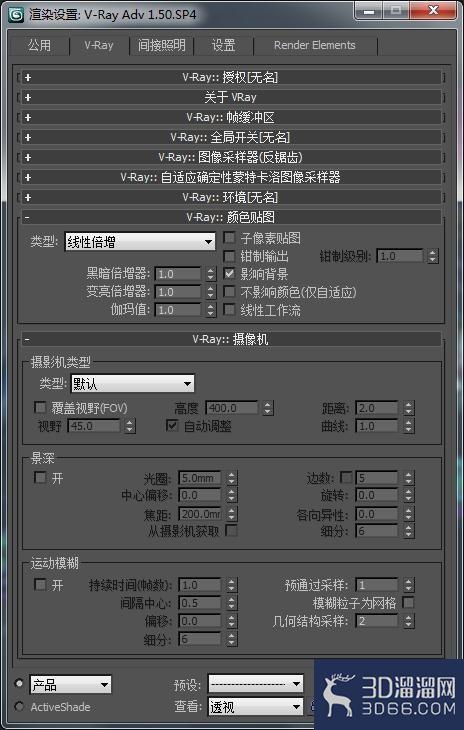
Task: Uncheck the 影响背景 checkbox
Action: click(x=229, y=274)
